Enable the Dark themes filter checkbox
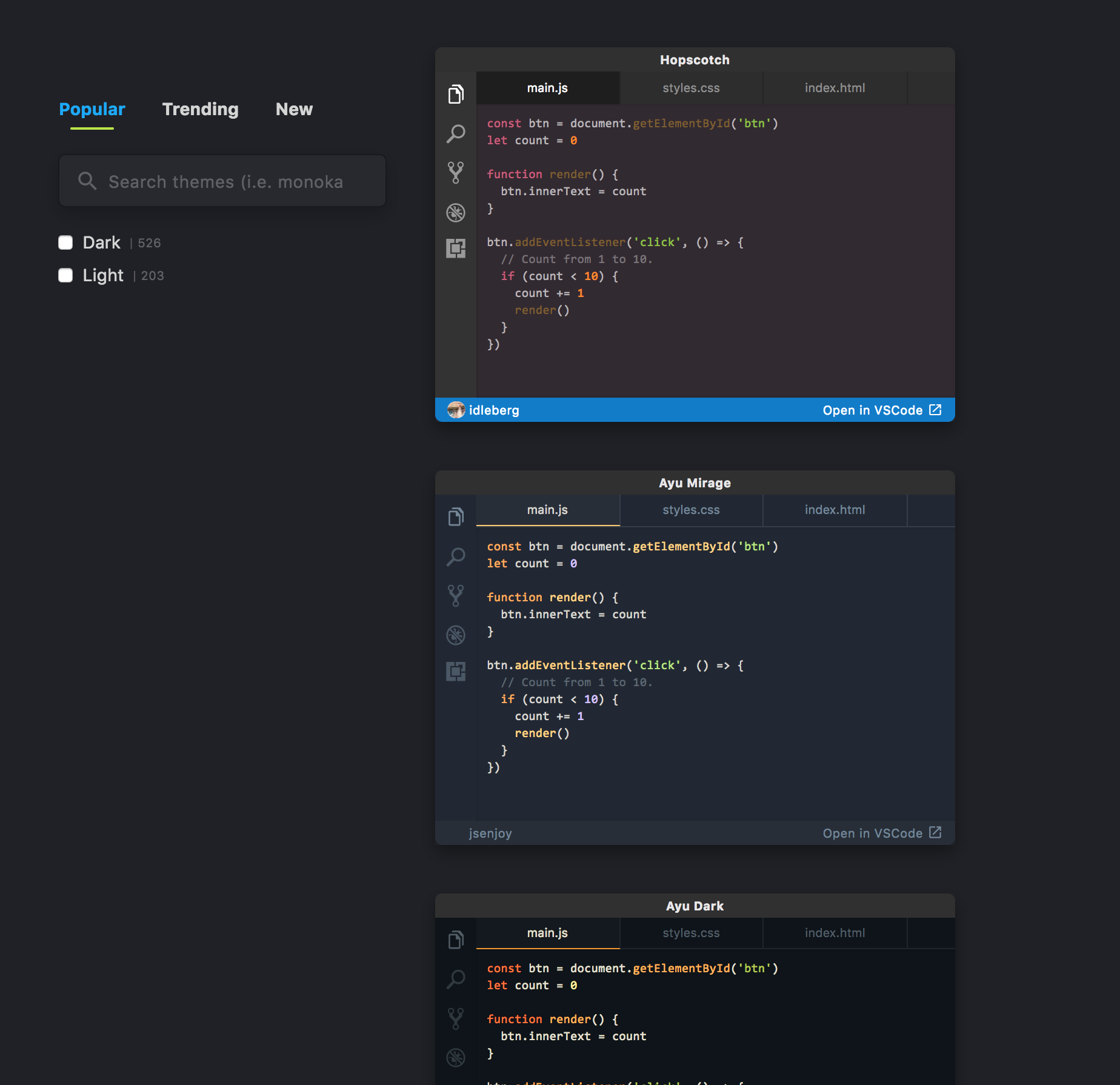Image resolution: width=1120 pixels, height=1085 pixels. click(x=65, y=242)
